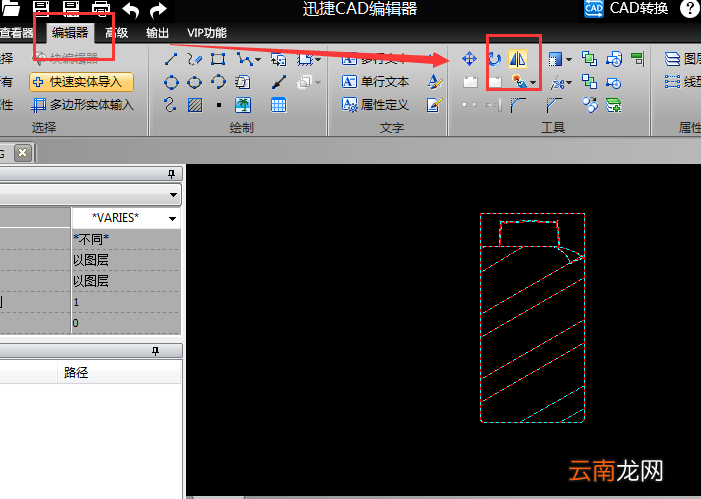
Task: Switch to the 编辑器 tab
Action: (x=70, y=33)
